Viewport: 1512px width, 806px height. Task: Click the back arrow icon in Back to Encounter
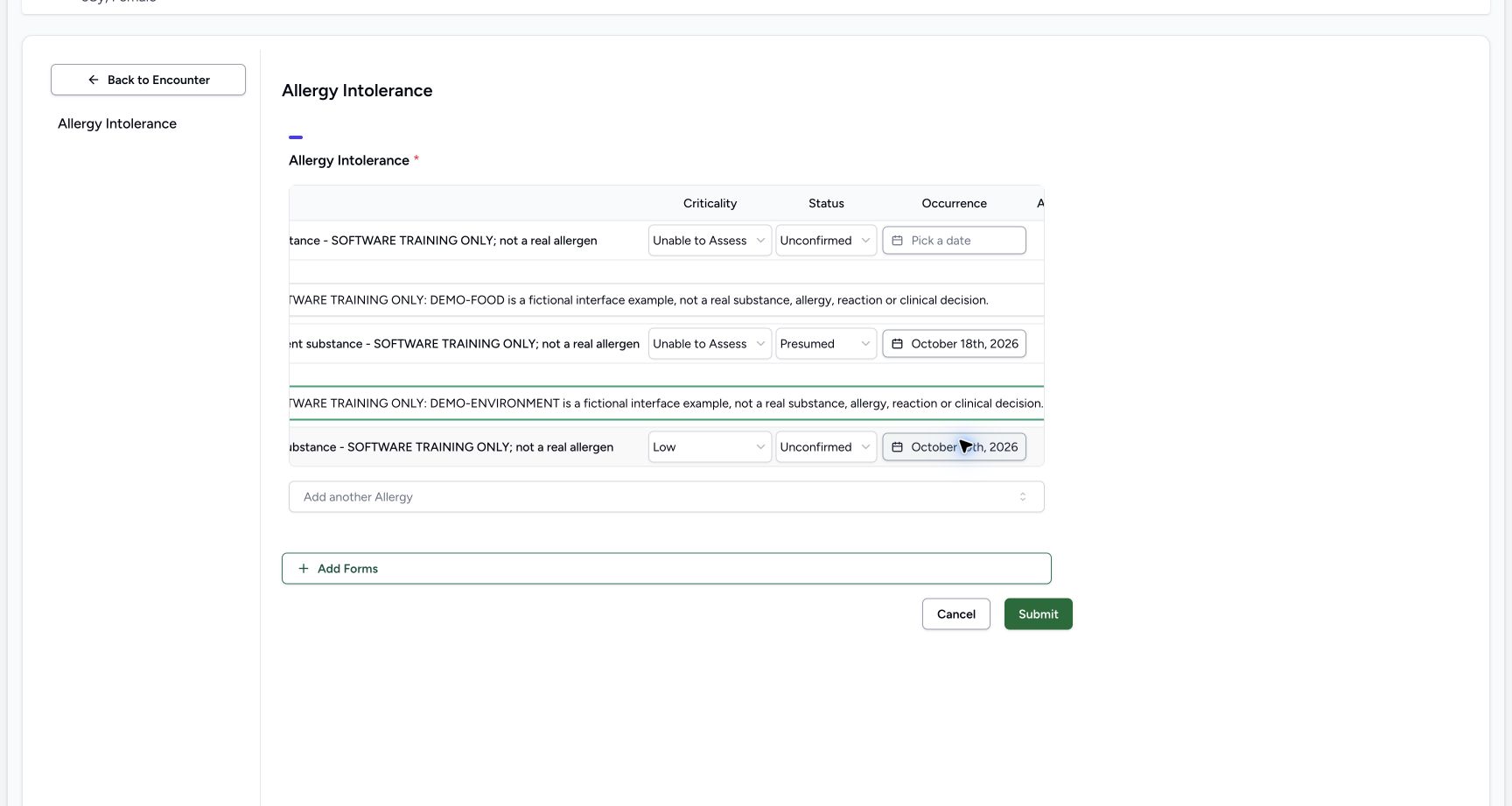(x=94, y=80)
